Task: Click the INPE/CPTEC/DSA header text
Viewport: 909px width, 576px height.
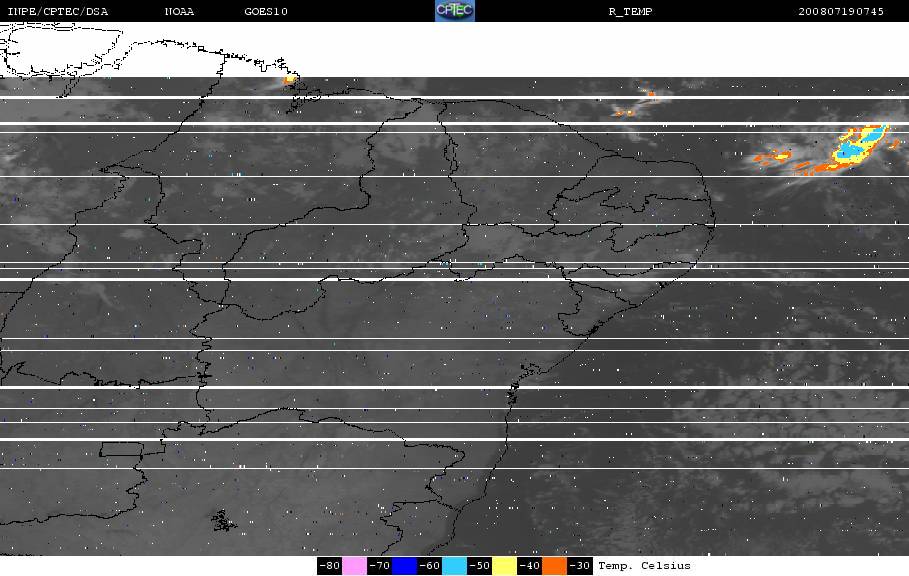Action: click(x=57, y=11)
